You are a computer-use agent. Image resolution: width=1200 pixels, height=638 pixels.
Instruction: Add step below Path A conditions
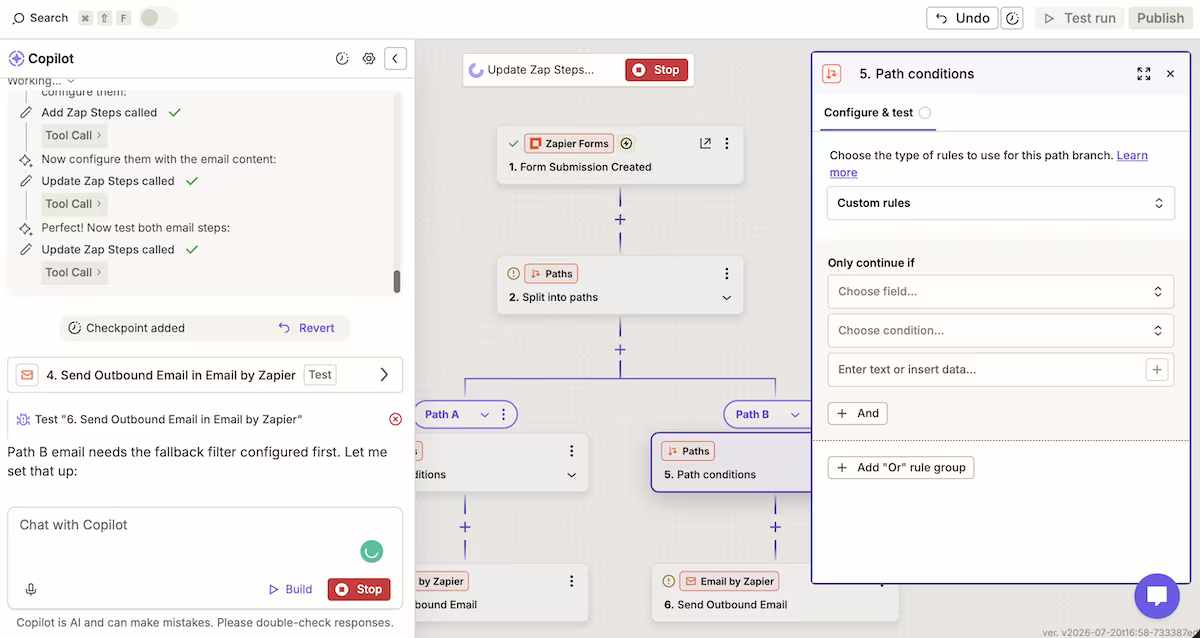click(x=465, y=527)
